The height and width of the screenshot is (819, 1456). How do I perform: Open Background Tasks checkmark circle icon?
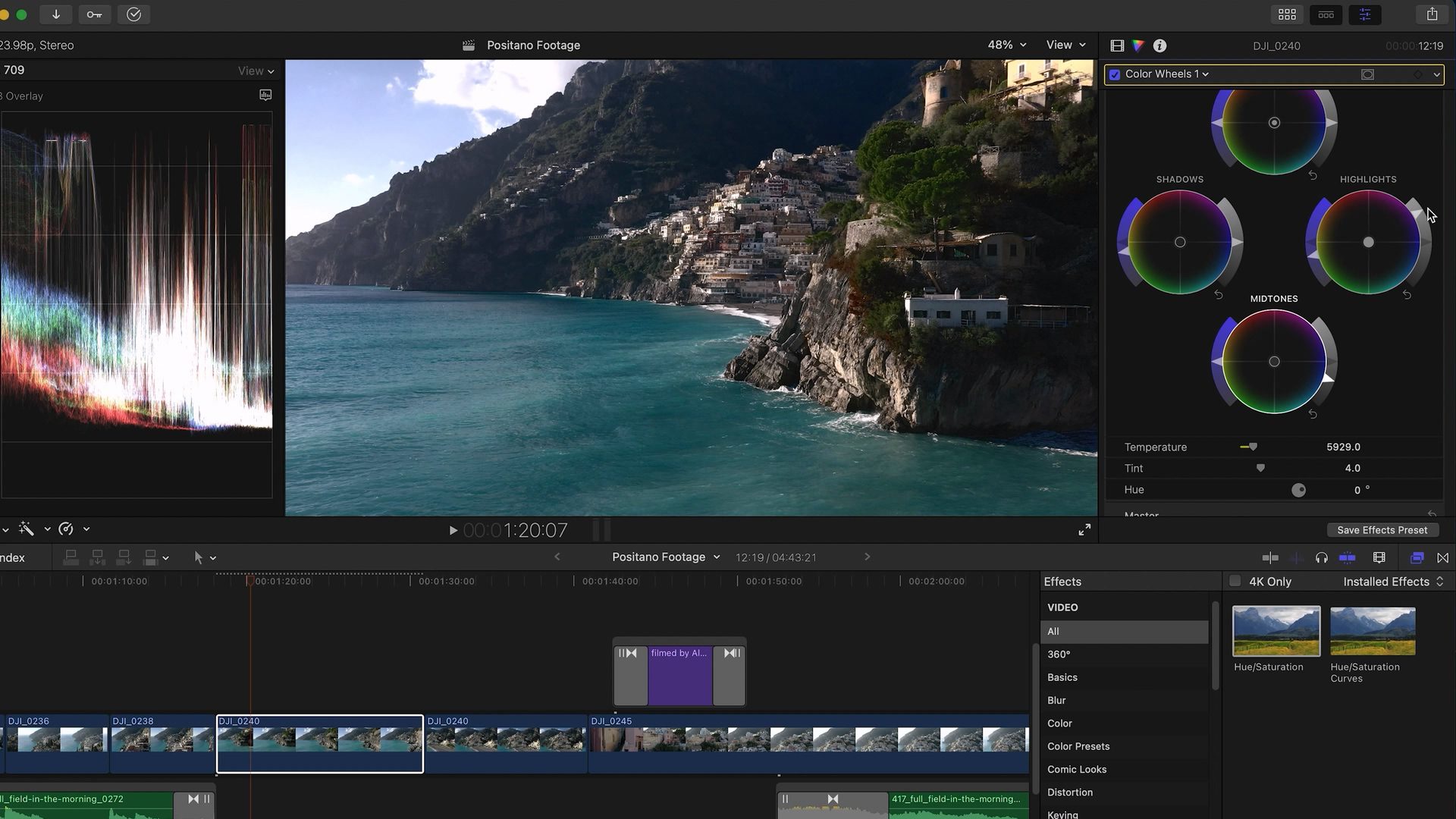[133, 14]
